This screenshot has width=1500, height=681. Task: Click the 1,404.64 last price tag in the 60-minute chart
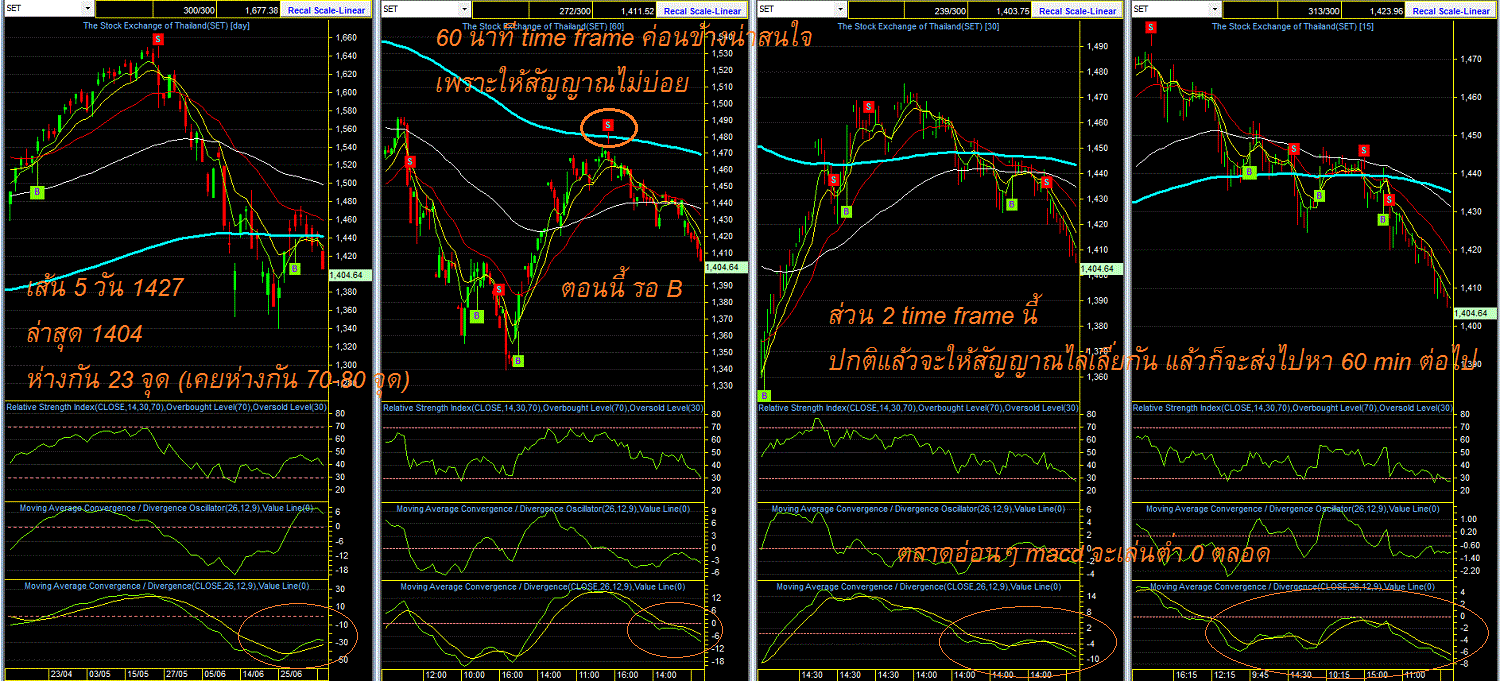pyautogui.click(x=726, y=267)
